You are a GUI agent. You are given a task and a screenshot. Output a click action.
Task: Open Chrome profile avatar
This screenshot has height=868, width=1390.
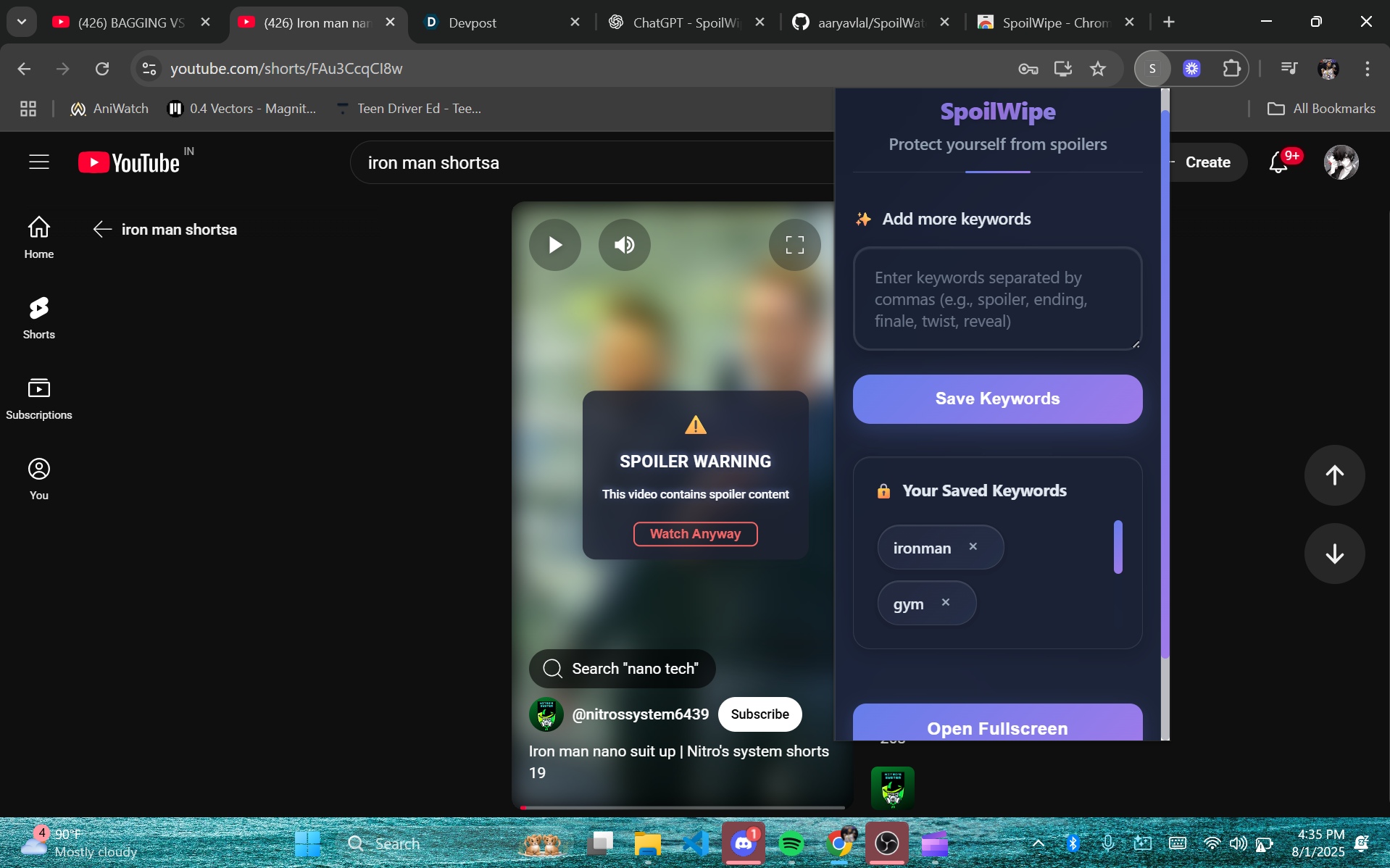pos(1328,69)
